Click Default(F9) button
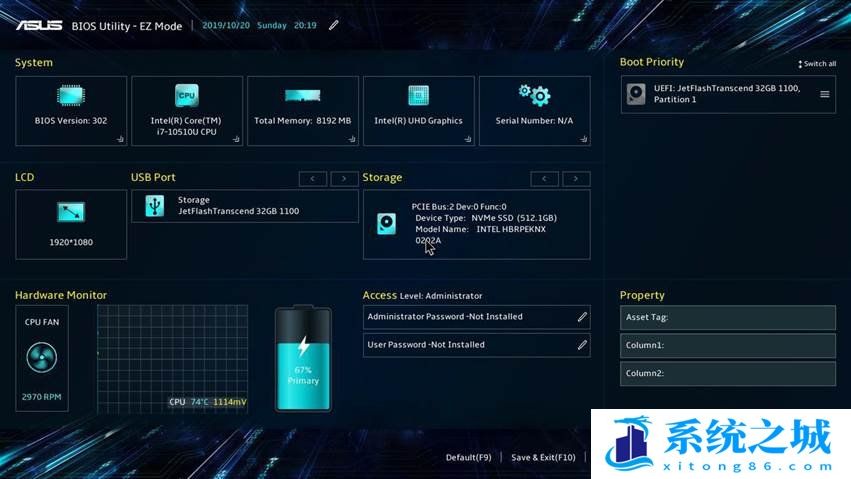Image resolution: width=851 pixels, height=479 pixels. click(468, 457)
